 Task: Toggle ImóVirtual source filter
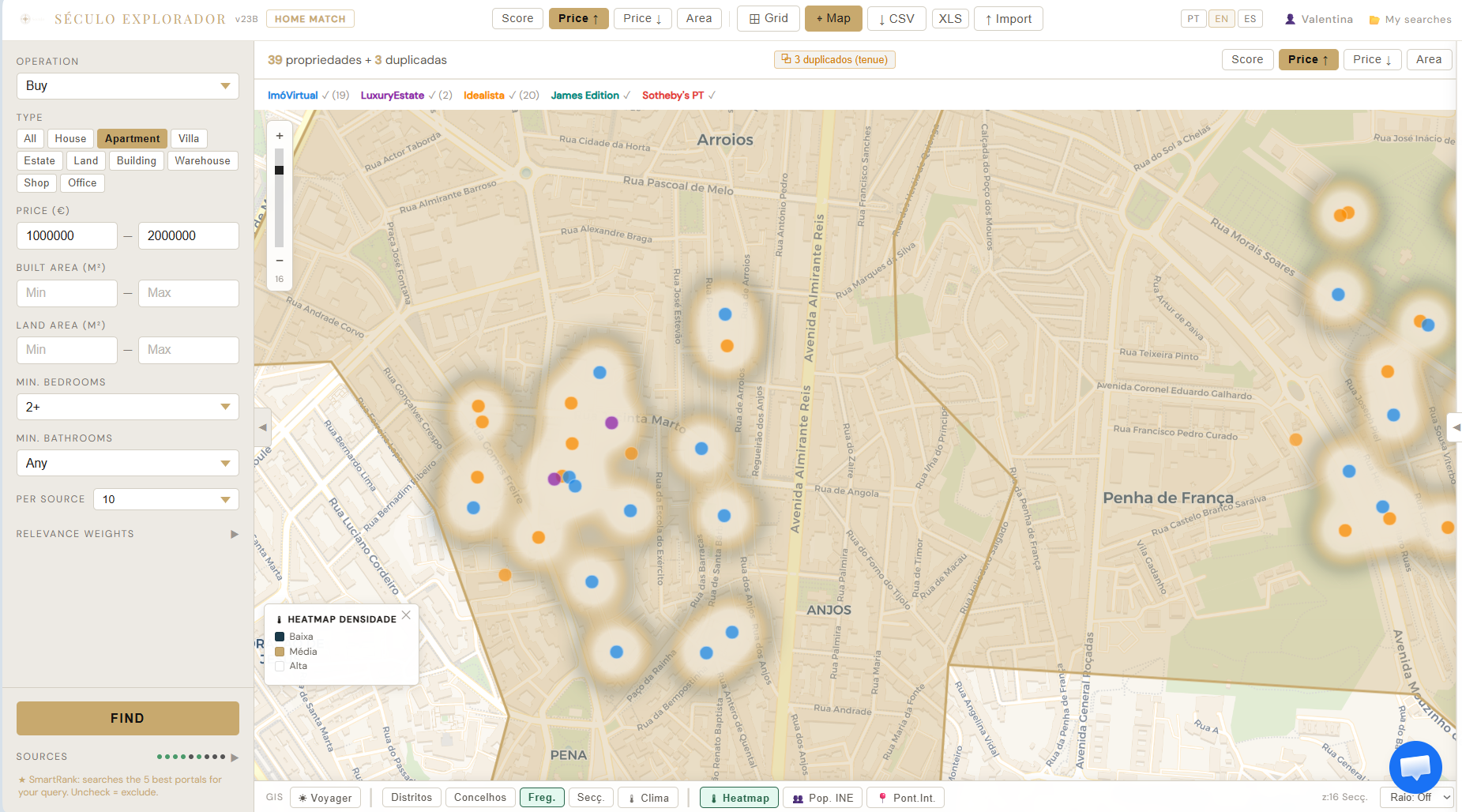click(308, 95)
